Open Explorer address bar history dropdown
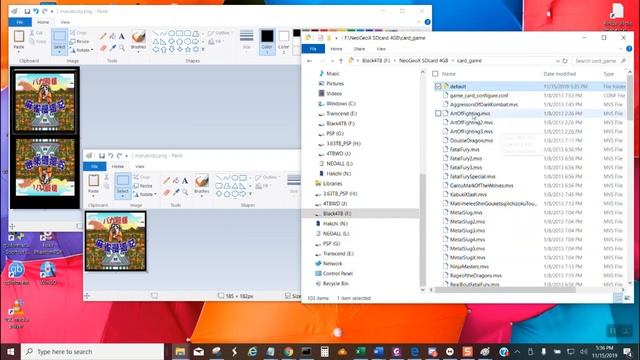The image size is (640, 360). pyautogui.click(x=558, y=61)
